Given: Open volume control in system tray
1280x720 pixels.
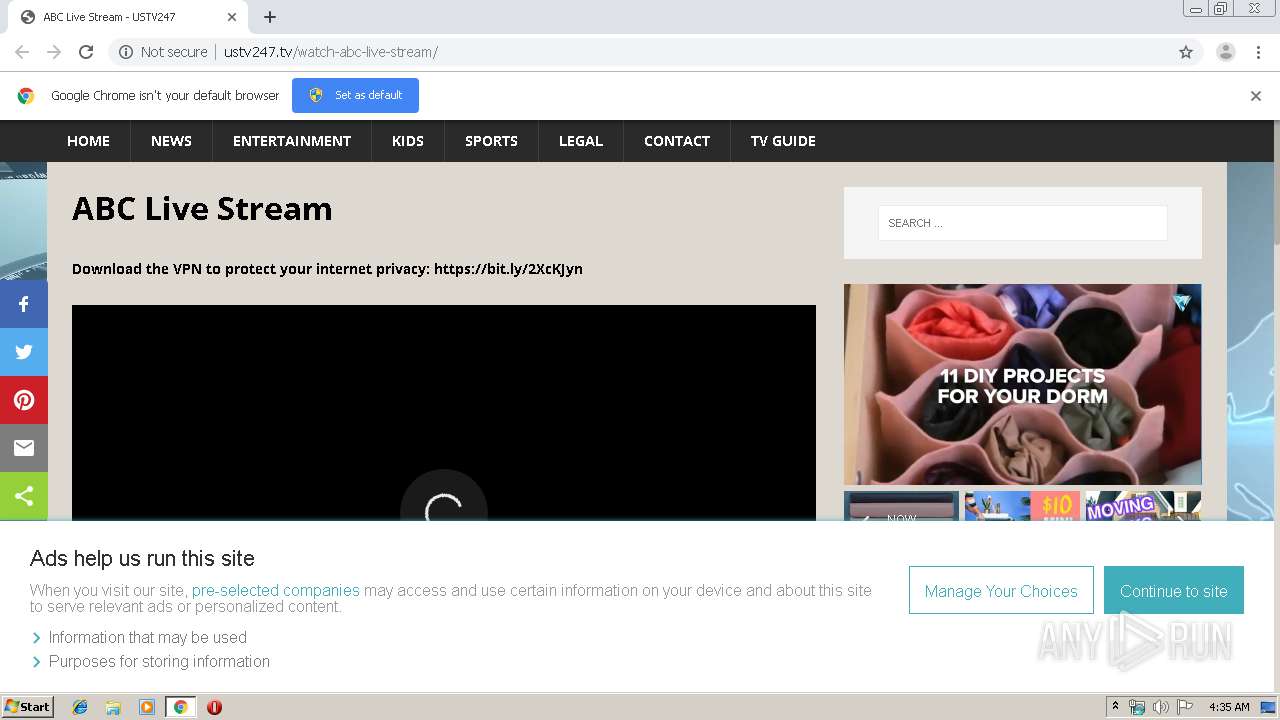Looking at the screenshot, I should point(1161,707).
